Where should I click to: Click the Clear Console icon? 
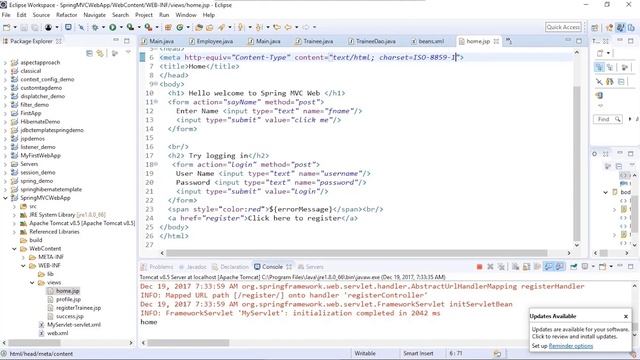pos(516,267)
